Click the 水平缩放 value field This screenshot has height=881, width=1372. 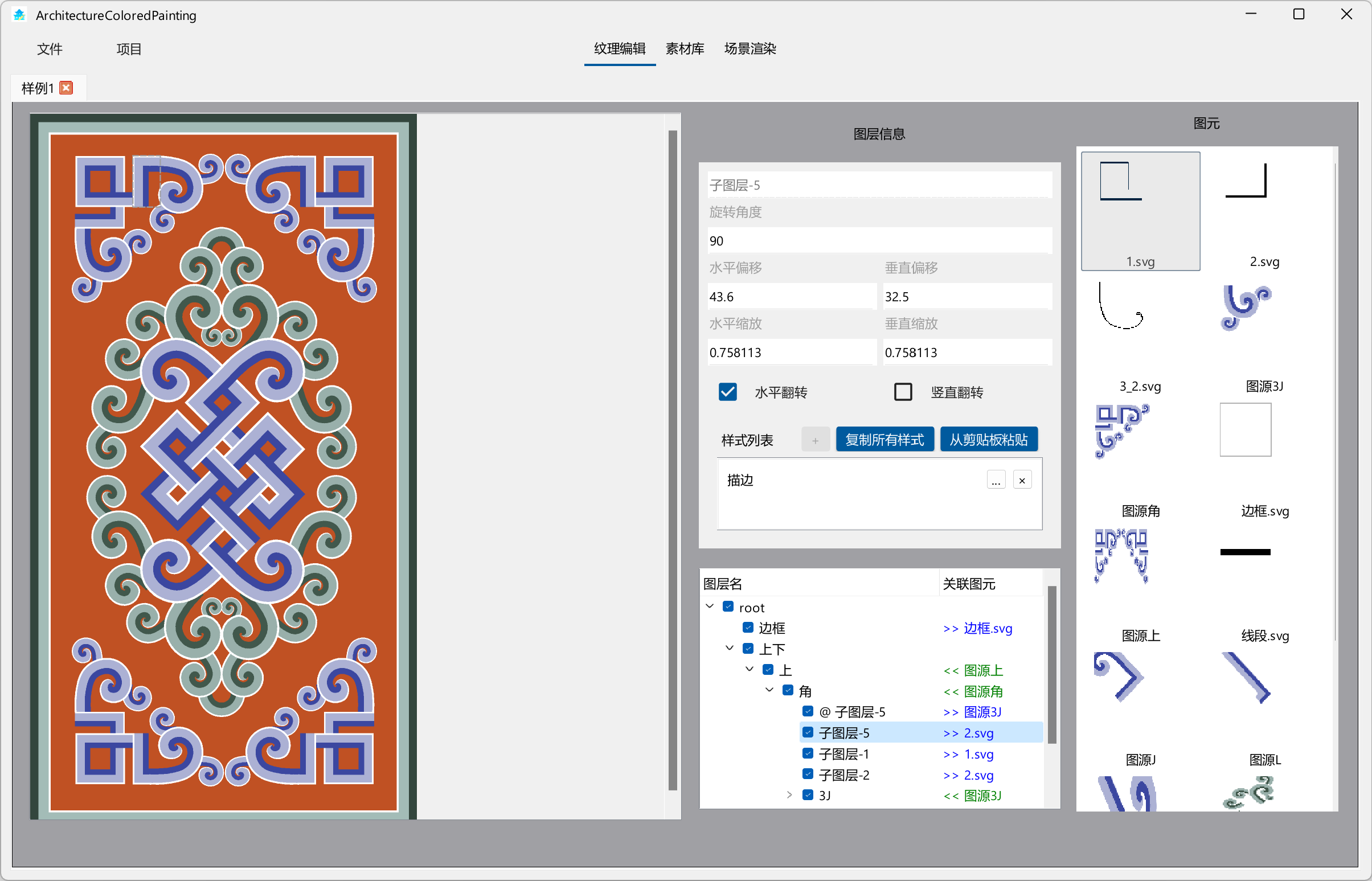(x=792, y=353)
